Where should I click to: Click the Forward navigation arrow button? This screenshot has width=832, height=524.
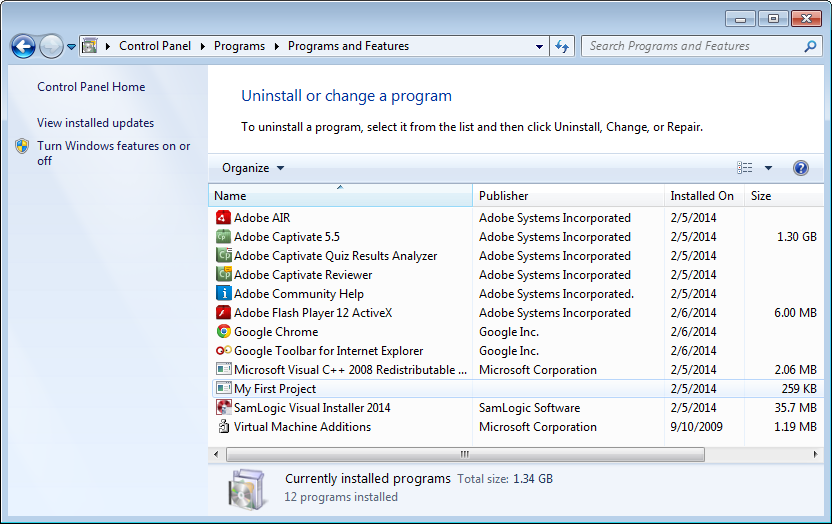(51, 47)
